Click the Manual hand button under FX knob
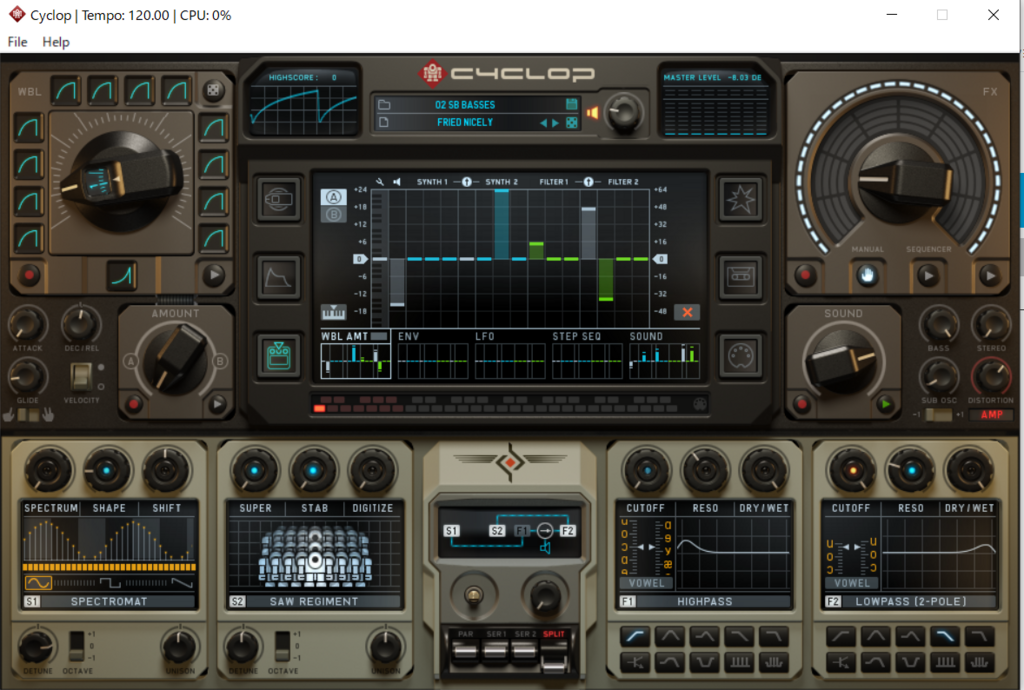The height and width of the screenshot is (690, 1024). coord(867,275)
